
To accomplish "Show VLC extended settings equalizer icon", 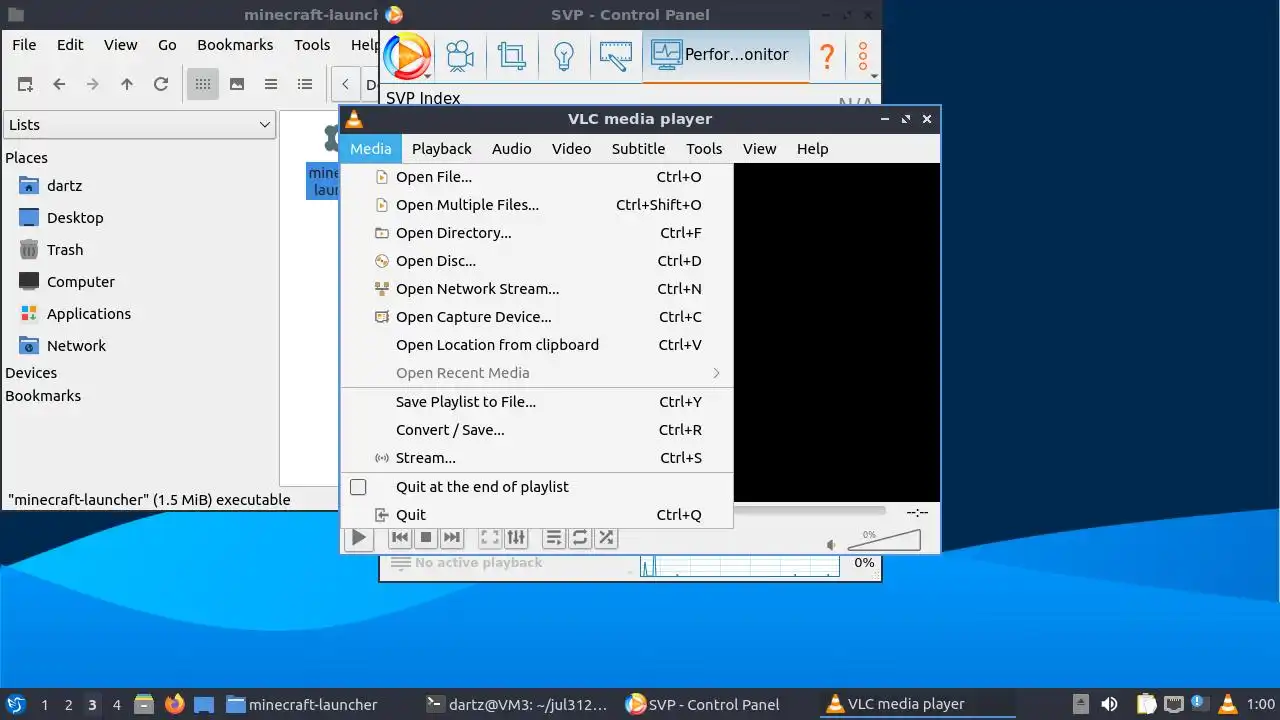I will click(516, 538).
